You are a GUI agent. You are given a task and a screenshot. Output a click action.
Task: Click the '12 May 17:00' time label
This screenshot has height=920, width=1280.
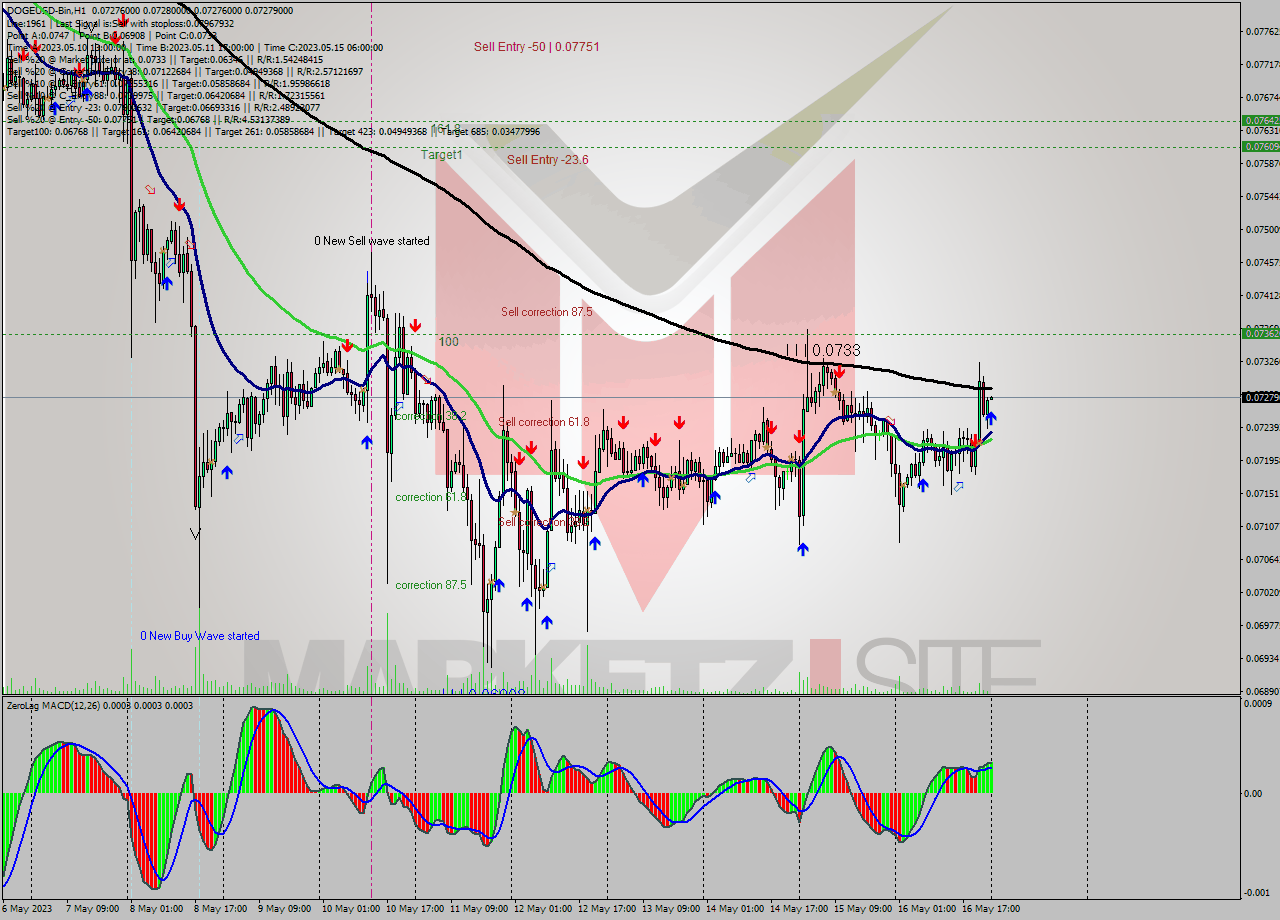coord(608,909)
